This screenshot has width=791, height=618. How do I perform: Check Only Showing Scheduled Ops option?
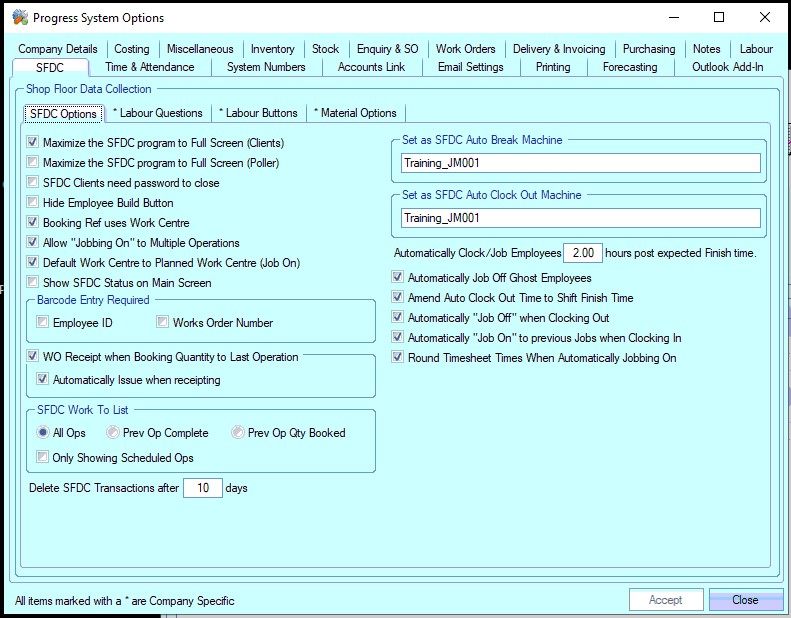point(42,458)
